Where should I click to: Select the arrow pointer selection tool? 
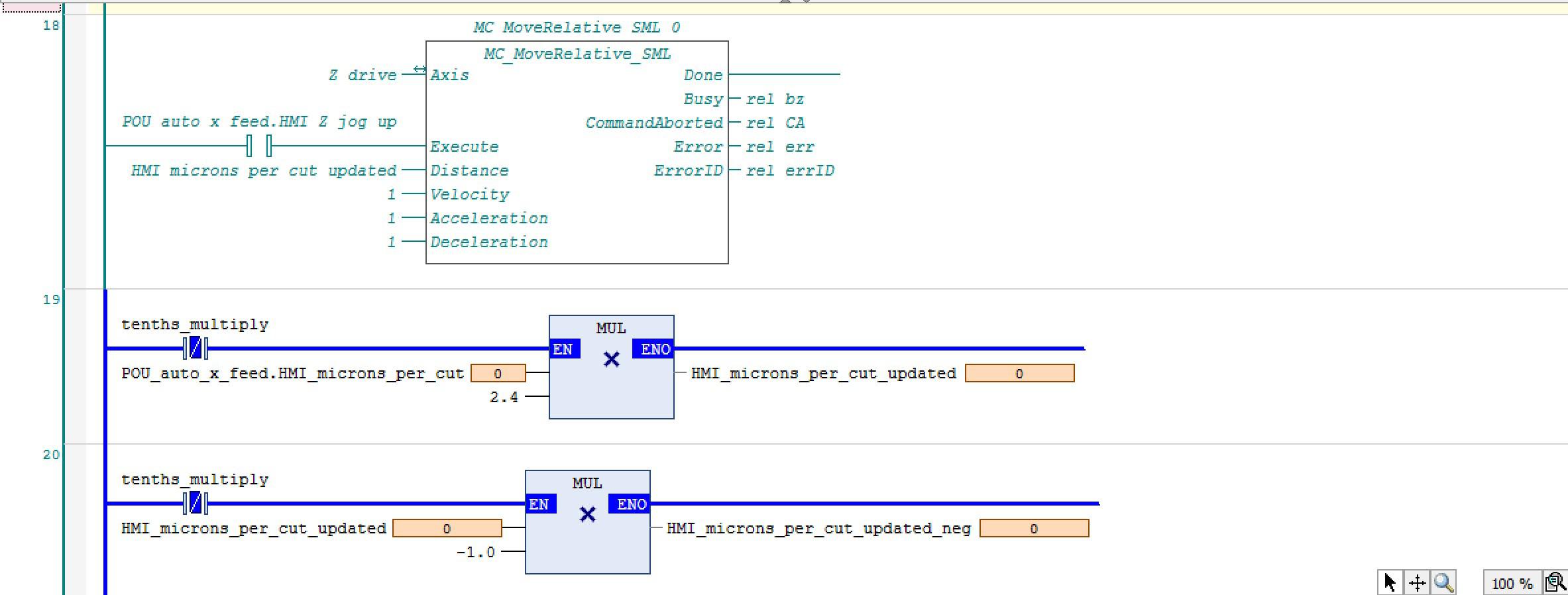[1390, 582]
